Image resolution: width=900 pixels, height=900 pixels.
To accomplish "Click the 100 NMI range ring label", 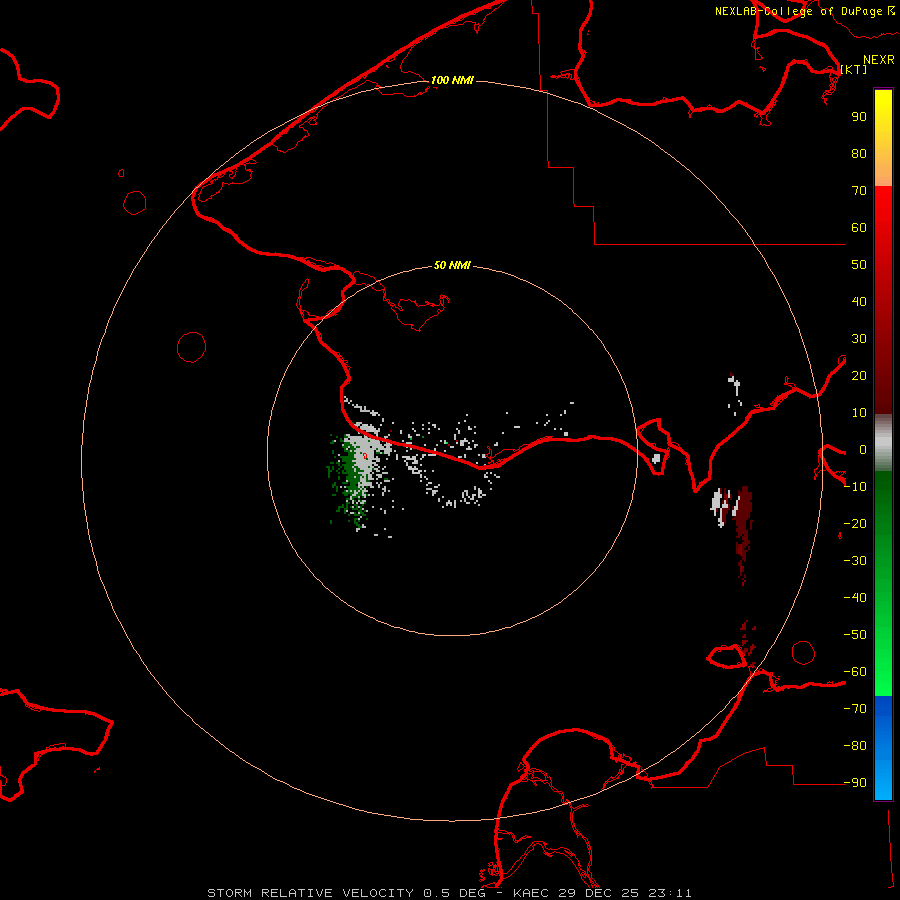I will coord(452,80).
